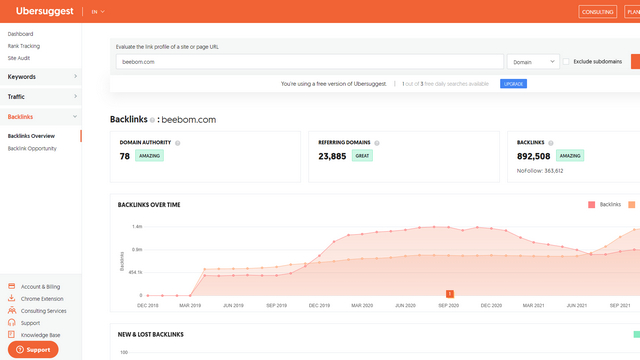
Task: Collapse the Backlinks menu section
Action: pos(41,117)
